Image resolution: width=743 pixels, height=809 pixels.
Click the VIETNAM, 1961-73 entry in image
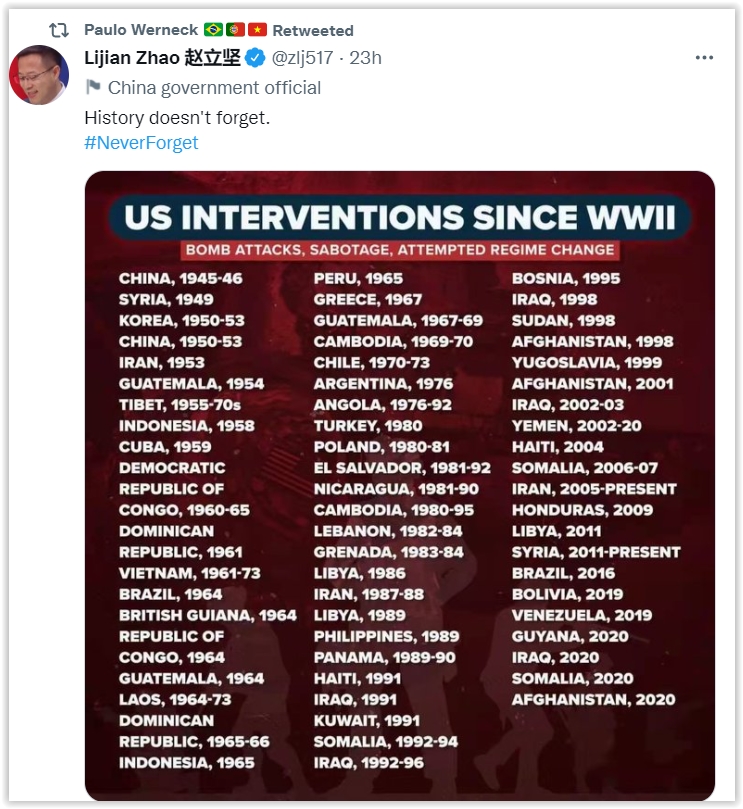tap(189, 573)
